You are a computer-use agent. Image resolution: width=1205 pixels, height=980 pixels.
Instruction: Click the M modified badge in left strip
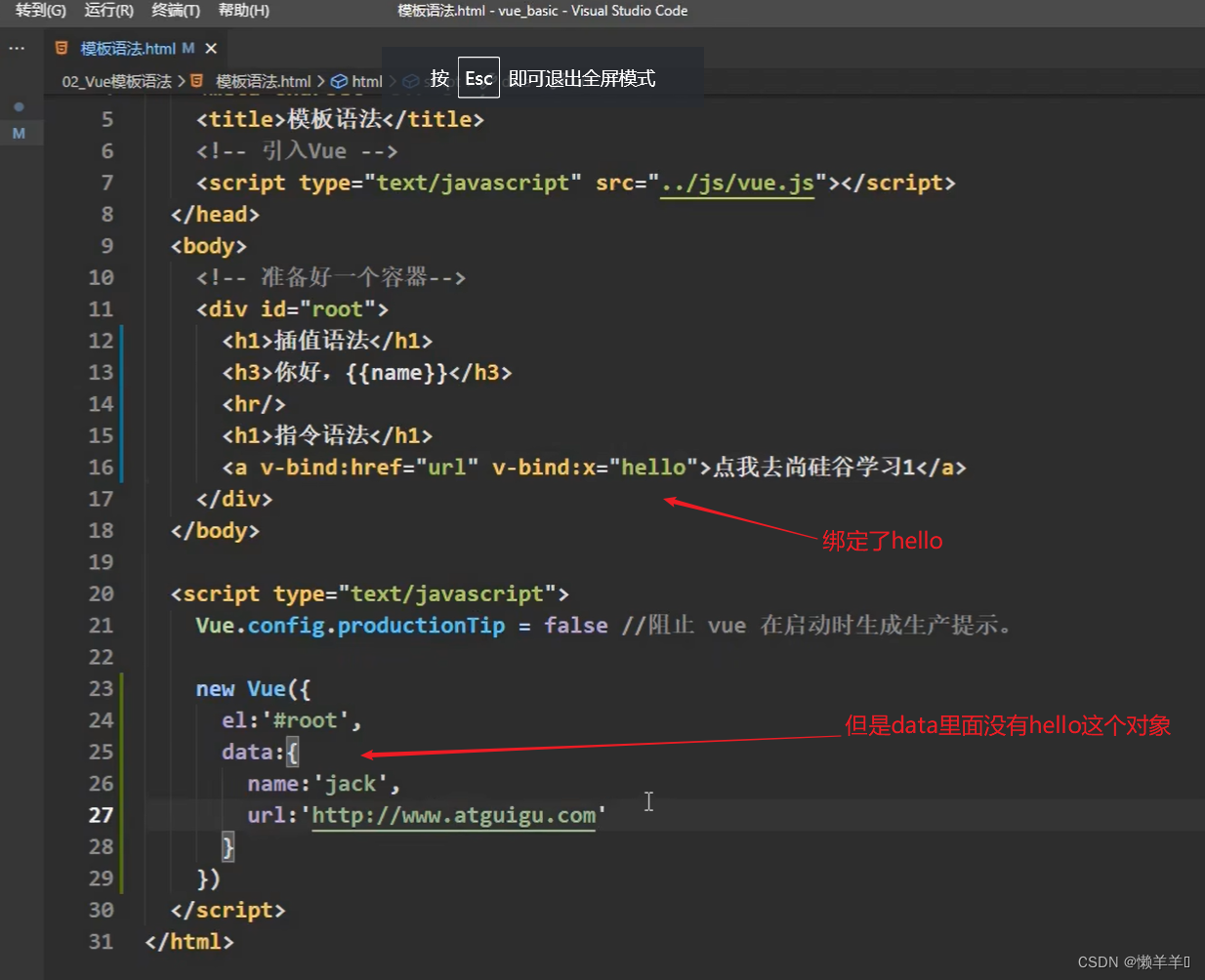click(19, 133)
